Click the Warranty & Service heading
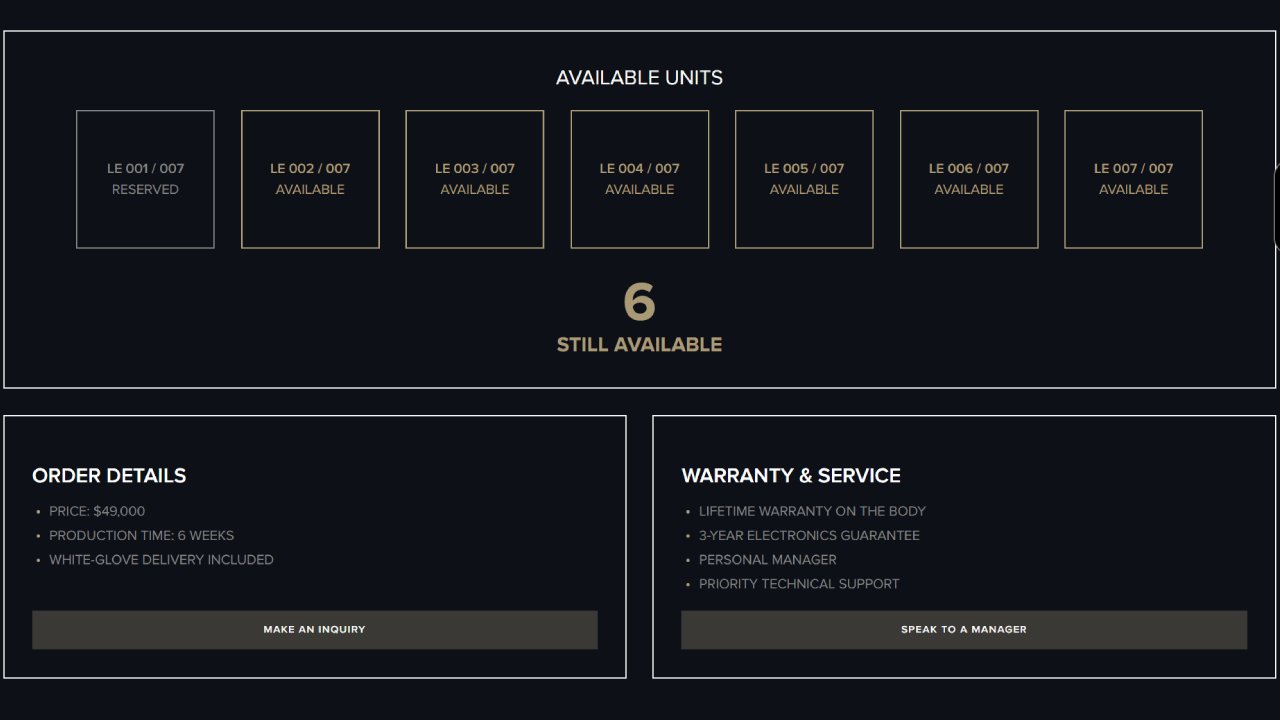This screenshot has height=720, width=1280. (791, 476)
